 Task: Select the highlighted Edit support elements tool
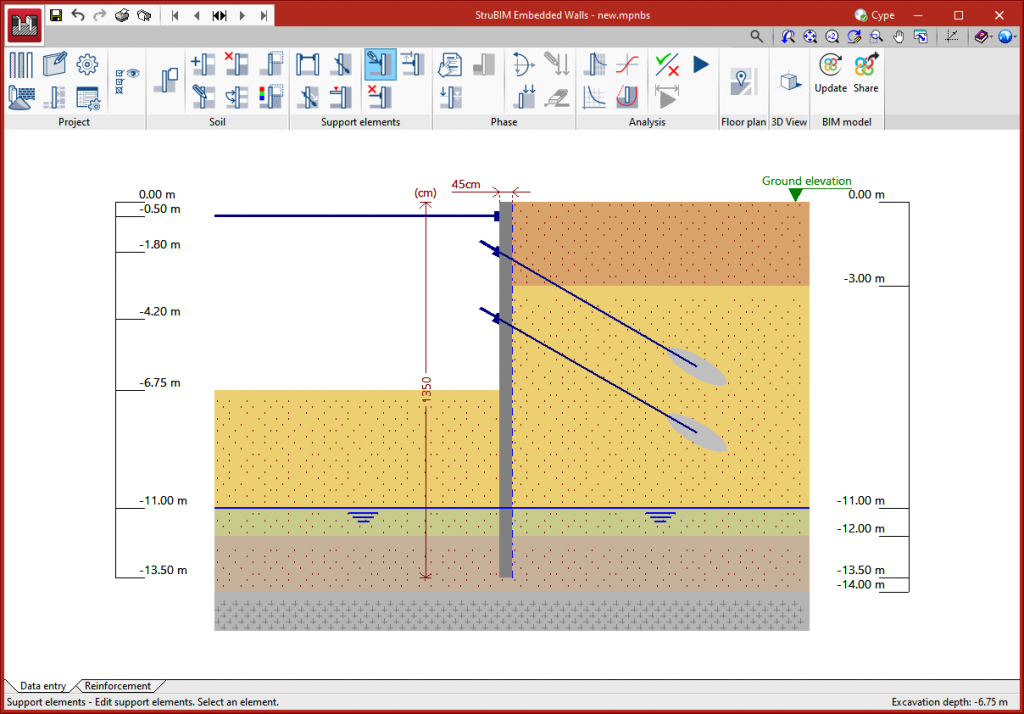(379, 65)
